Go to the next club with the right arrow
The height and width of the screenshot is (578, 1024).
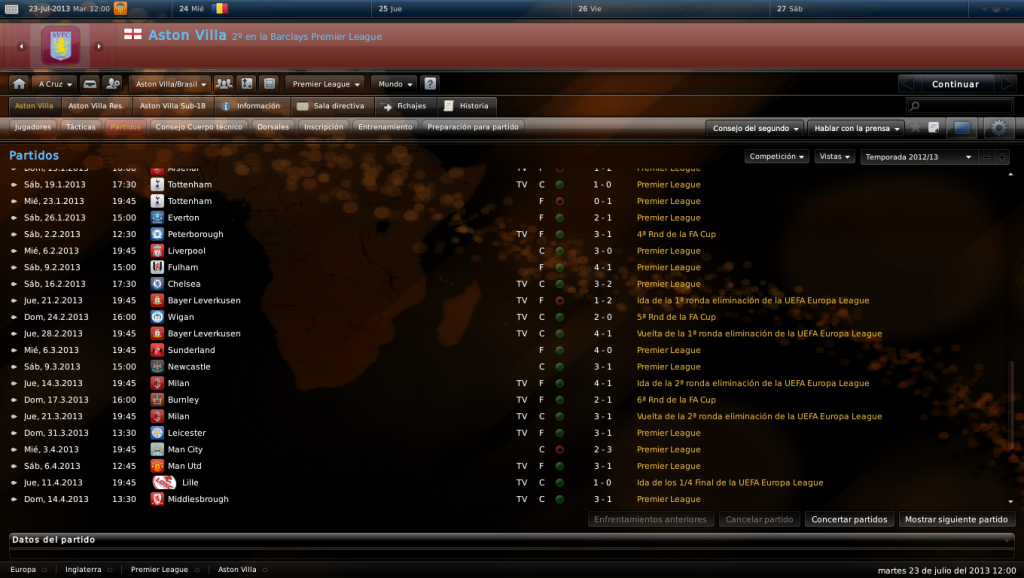pyautogui.click(x=99, y=46)
